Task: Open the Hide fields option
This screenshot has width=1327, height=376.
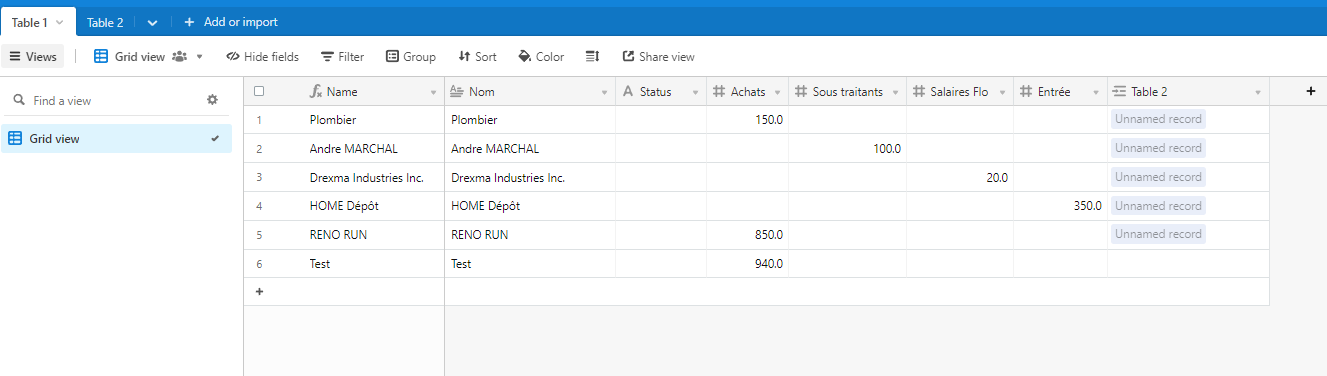Action: (262, 57)
